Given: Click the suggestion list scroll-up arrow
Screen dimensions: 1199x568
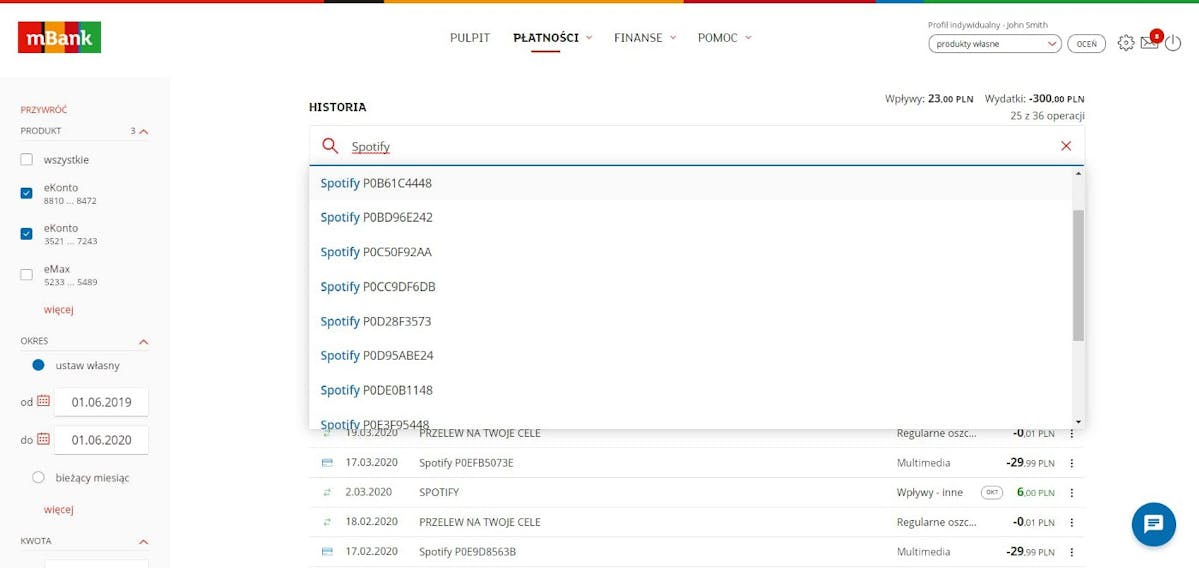Looking at the screenshot, I should 1078,174.
